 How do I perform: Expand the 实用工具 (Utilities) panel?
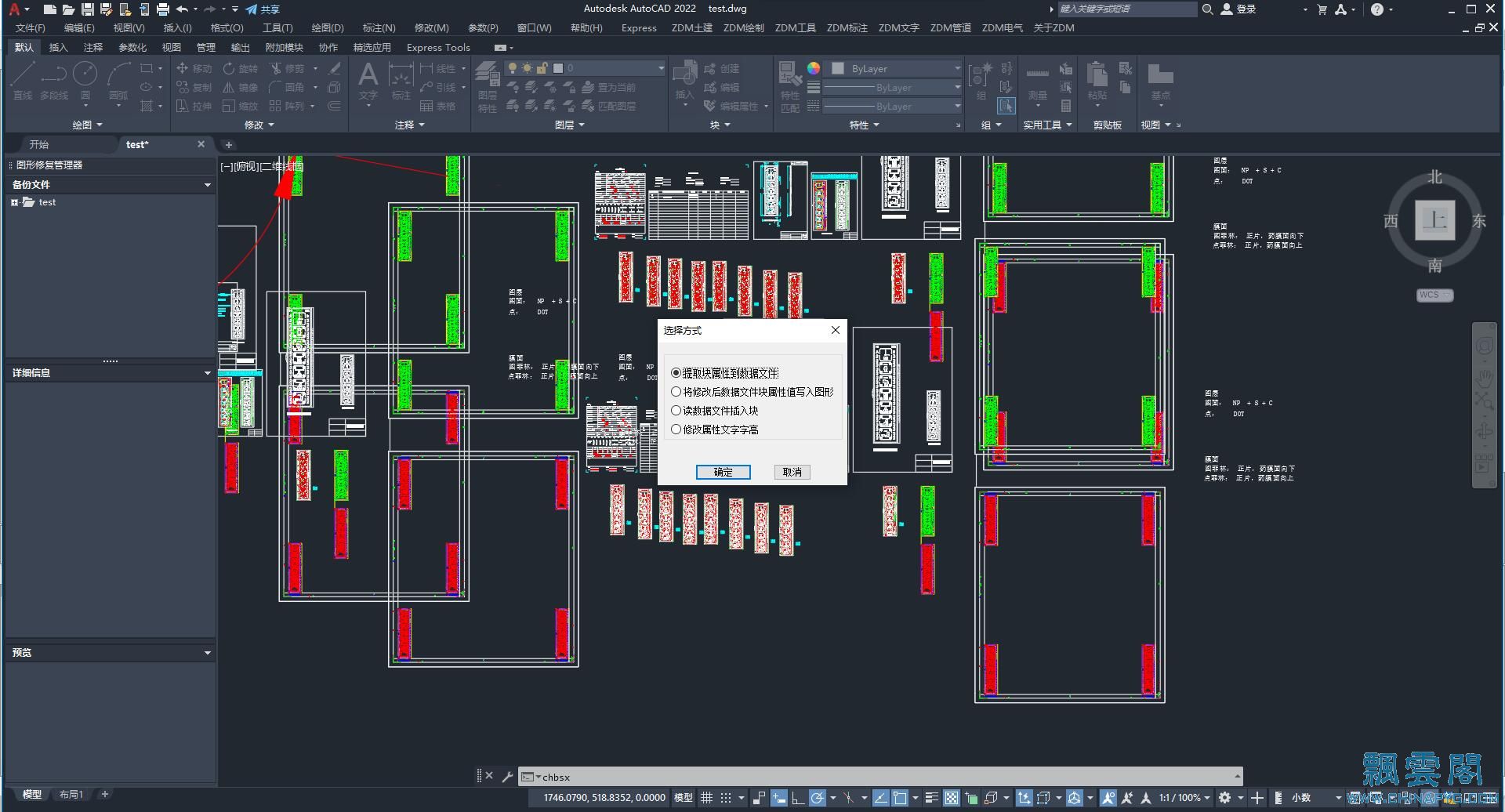1047,125
